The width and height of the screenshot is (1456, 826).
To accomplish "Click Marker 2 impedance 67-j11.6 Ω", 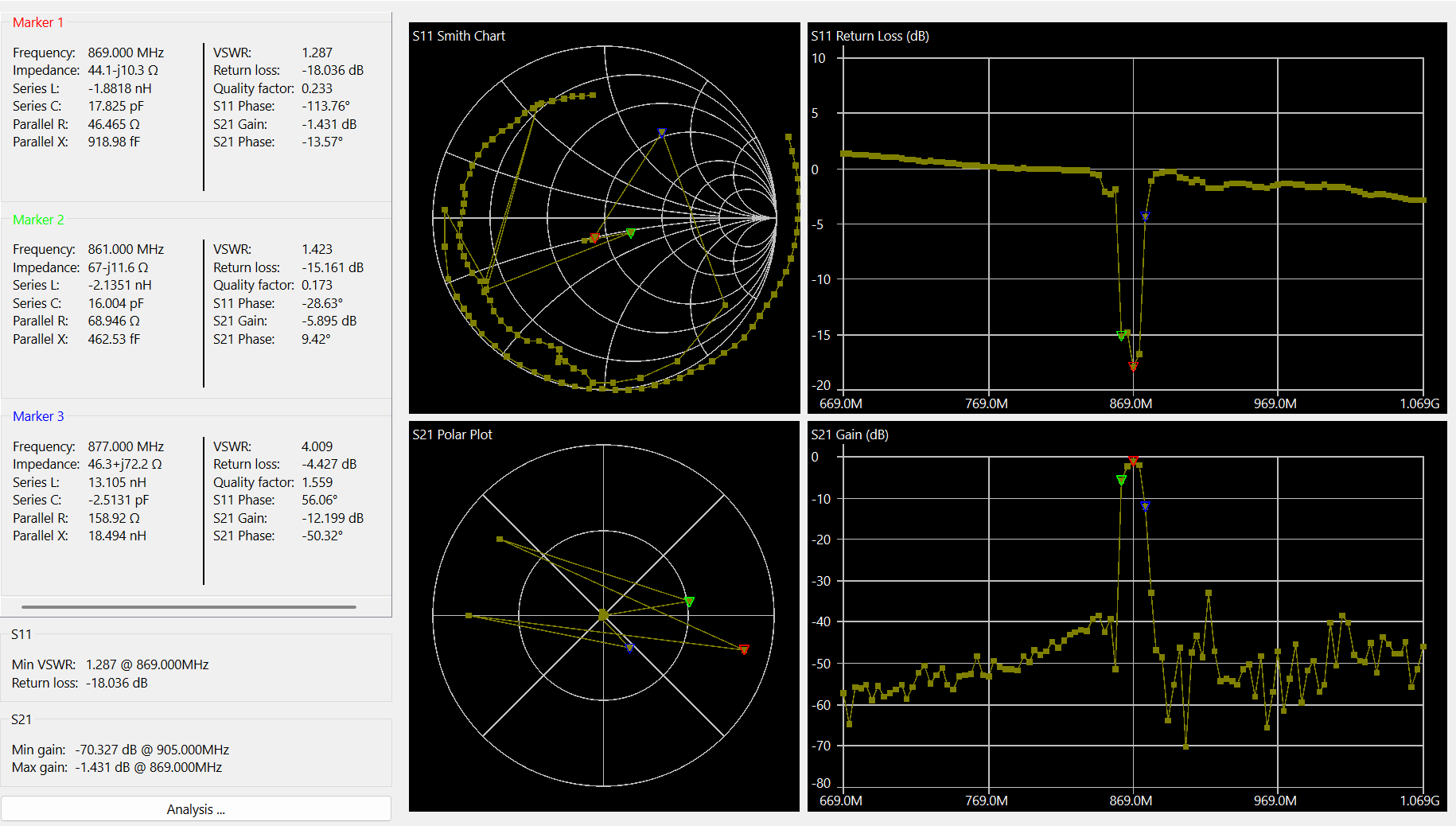I will tap(118, 267).
